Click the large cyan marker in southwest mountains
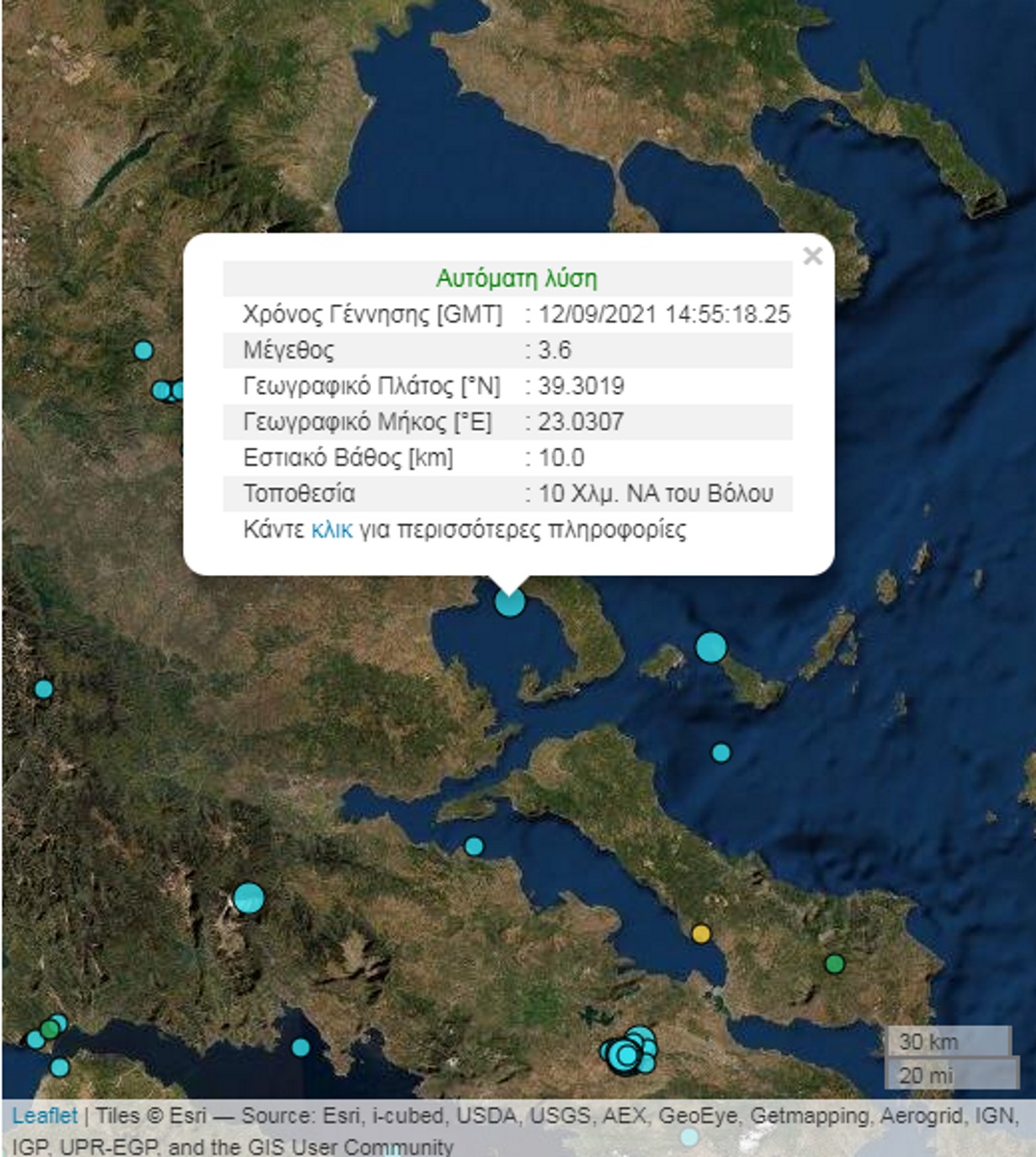Screen dimensions: 1036x1157 coord(249,899)
